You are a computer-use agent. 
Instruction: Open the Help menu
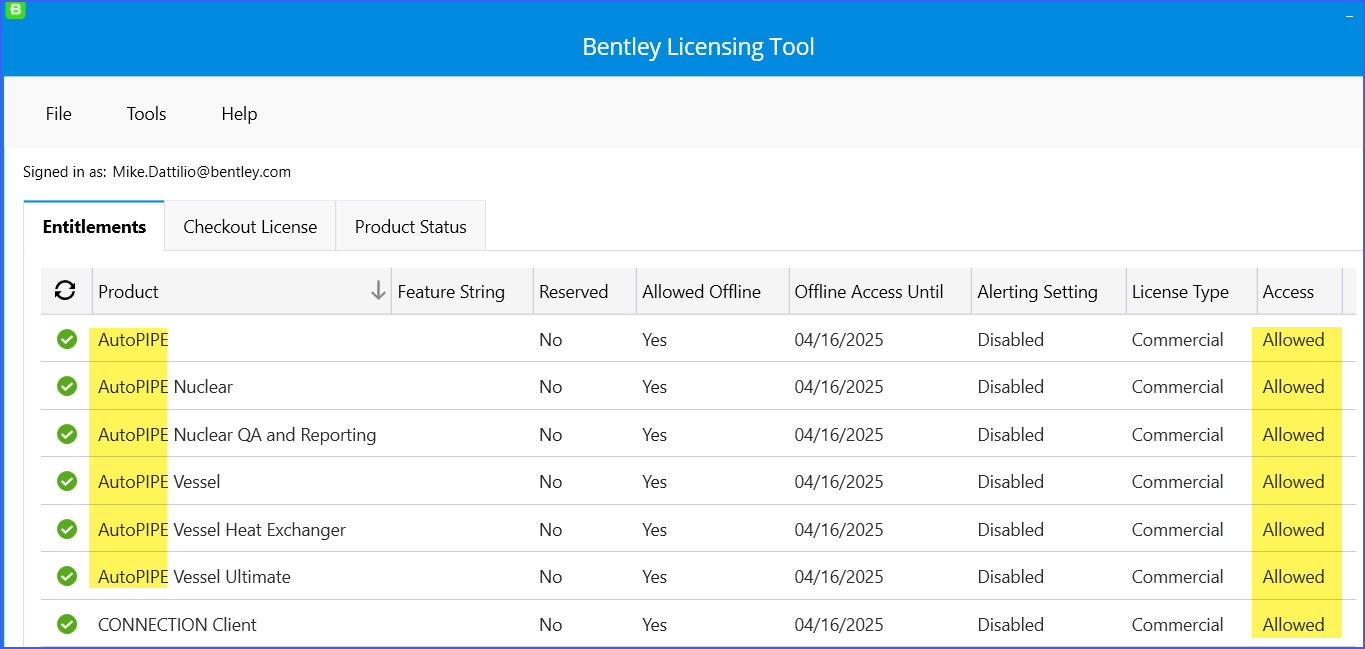tap(239, 114)
